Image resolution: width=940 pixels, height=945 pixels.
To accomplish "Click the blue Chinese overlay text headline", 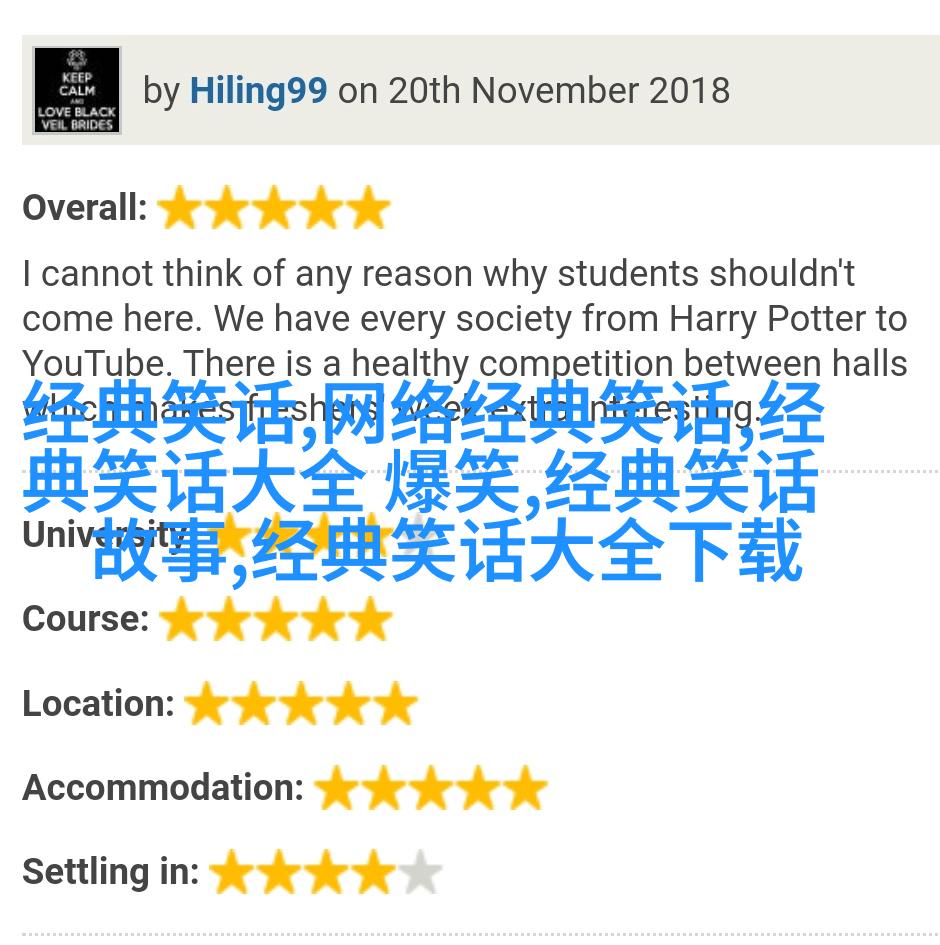I will click(x=423, y=480).
